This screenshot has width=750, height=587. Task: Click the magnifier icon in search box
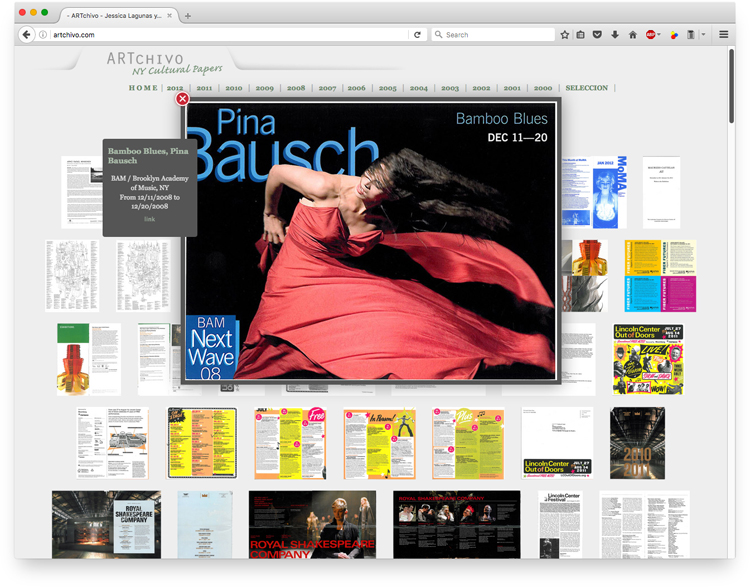point(438,34)
